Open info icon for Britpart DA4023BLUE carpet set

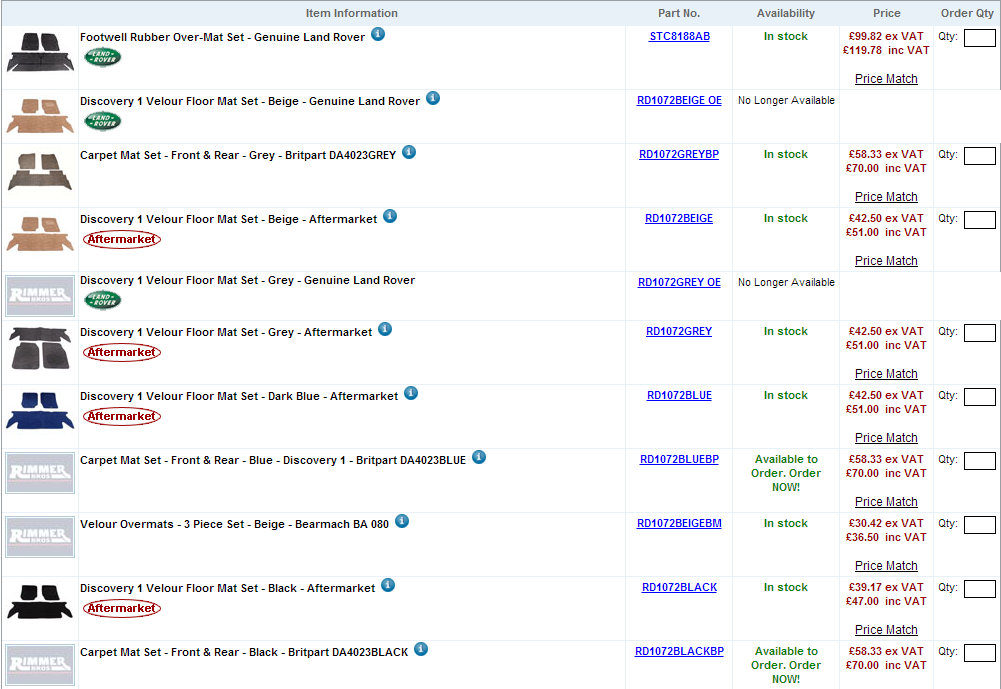[479, 457]
